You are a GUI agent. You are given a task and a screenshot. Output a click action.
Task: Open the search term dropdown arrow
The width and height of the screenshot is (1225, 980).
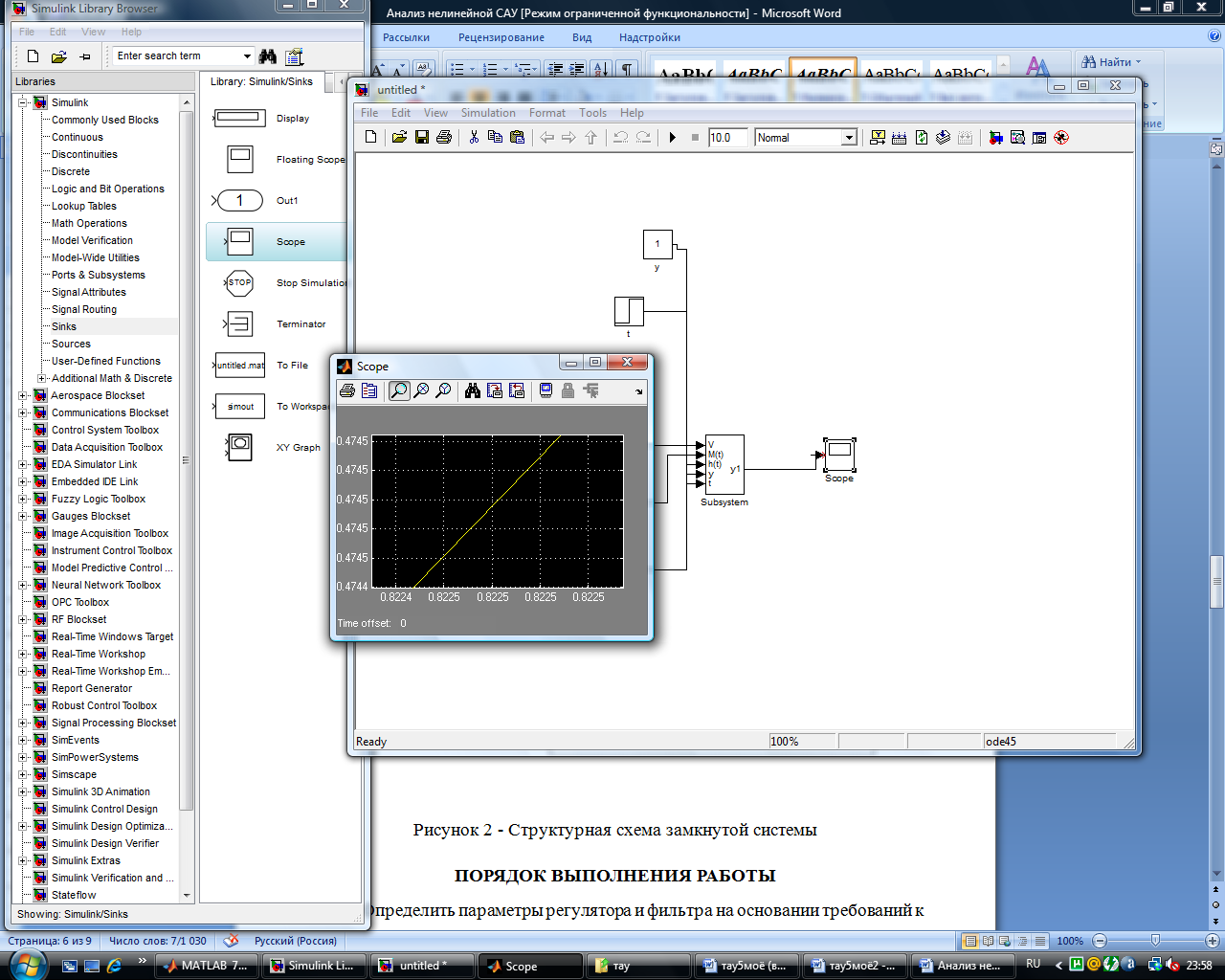[x=247, y=56]
